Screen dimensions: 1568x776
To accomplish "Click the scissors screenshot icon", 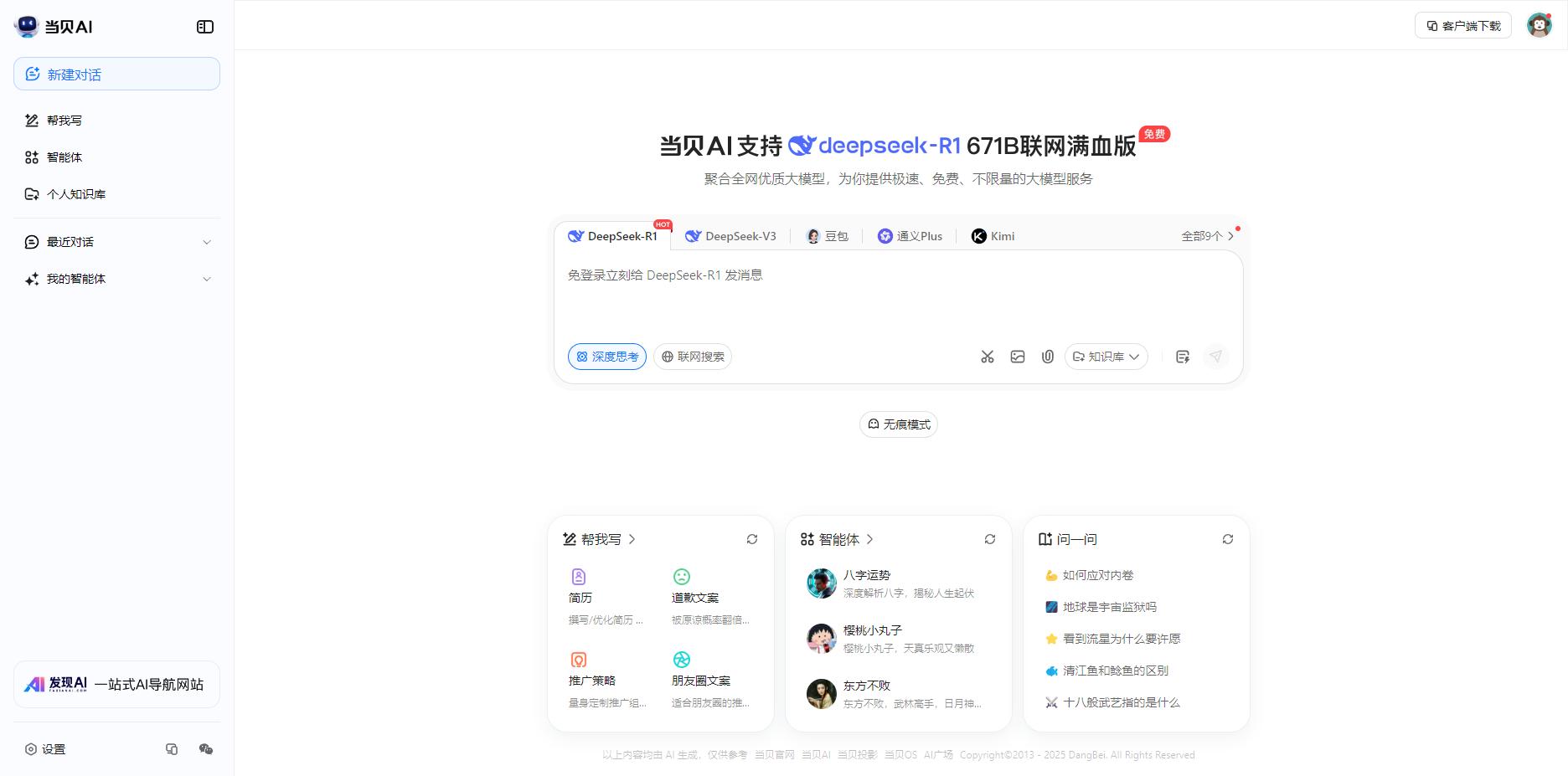I will (988, 357).
